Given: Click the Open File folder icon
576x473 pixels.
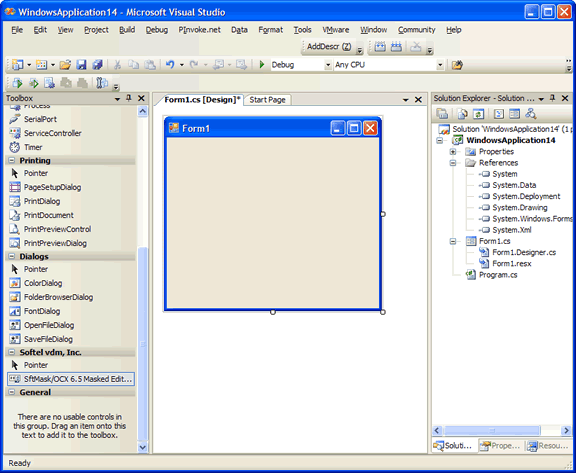Looking at the screenshot, I should coord(65,65).
